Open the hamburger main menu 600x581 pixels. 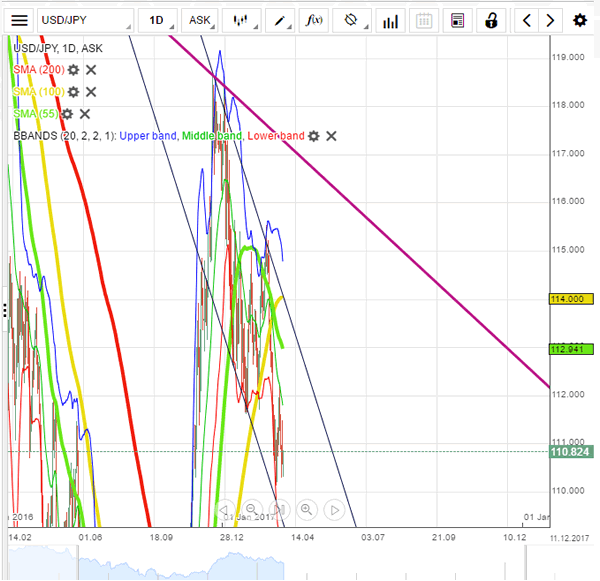[x=19, y=20]
